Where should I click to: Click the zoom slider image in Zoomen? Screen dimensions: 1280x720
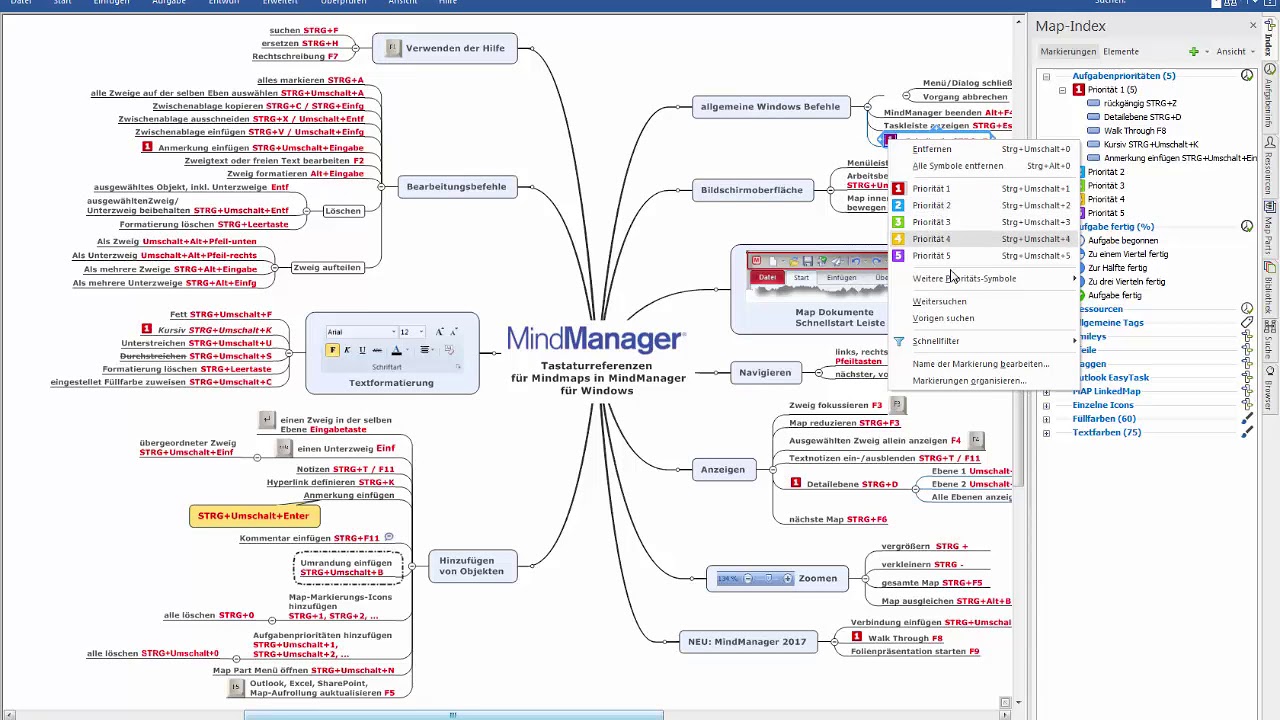[x=755, y=579]
